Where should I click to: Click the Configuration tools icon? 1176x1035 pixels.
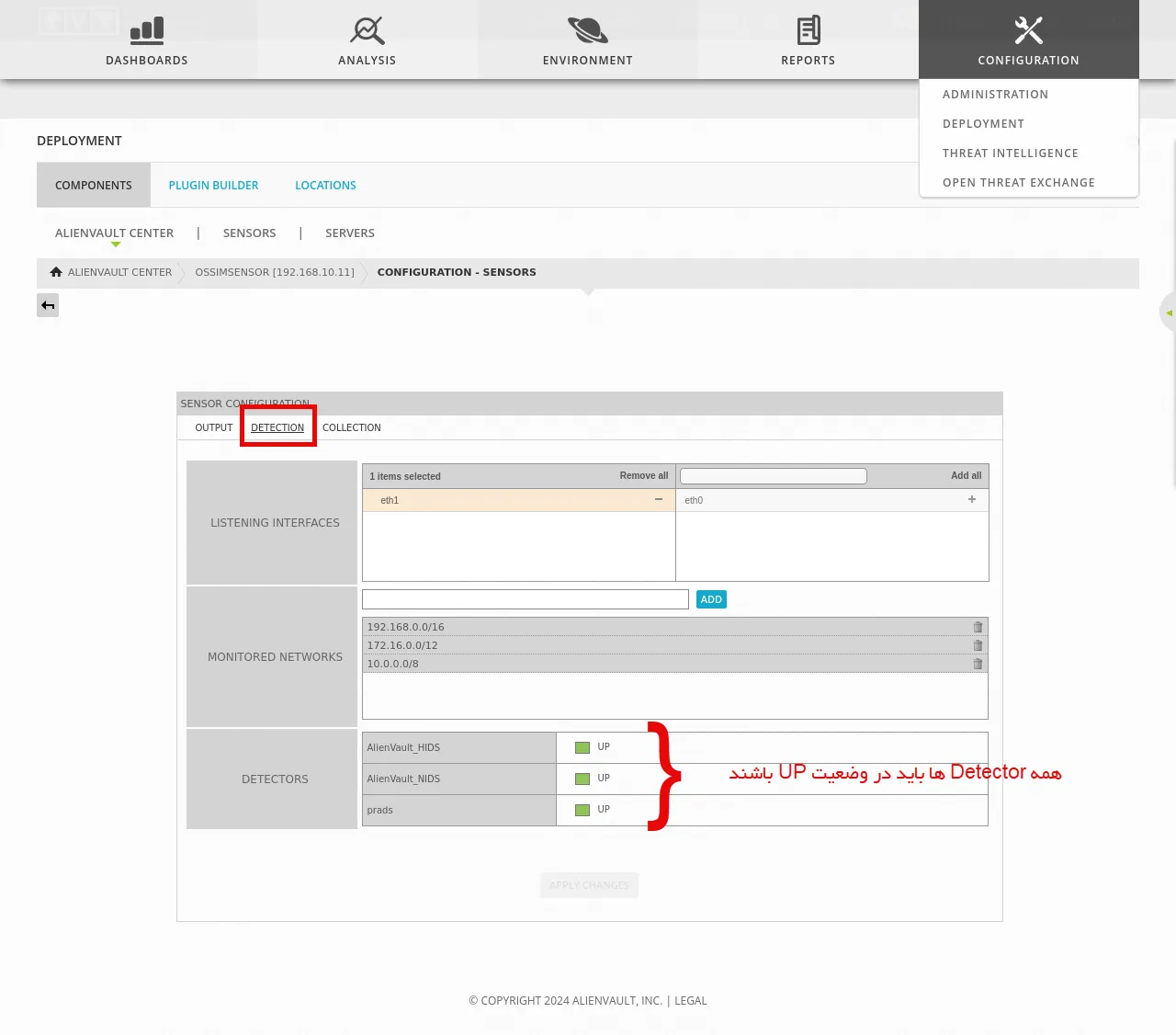click(x=1028, y=30)
